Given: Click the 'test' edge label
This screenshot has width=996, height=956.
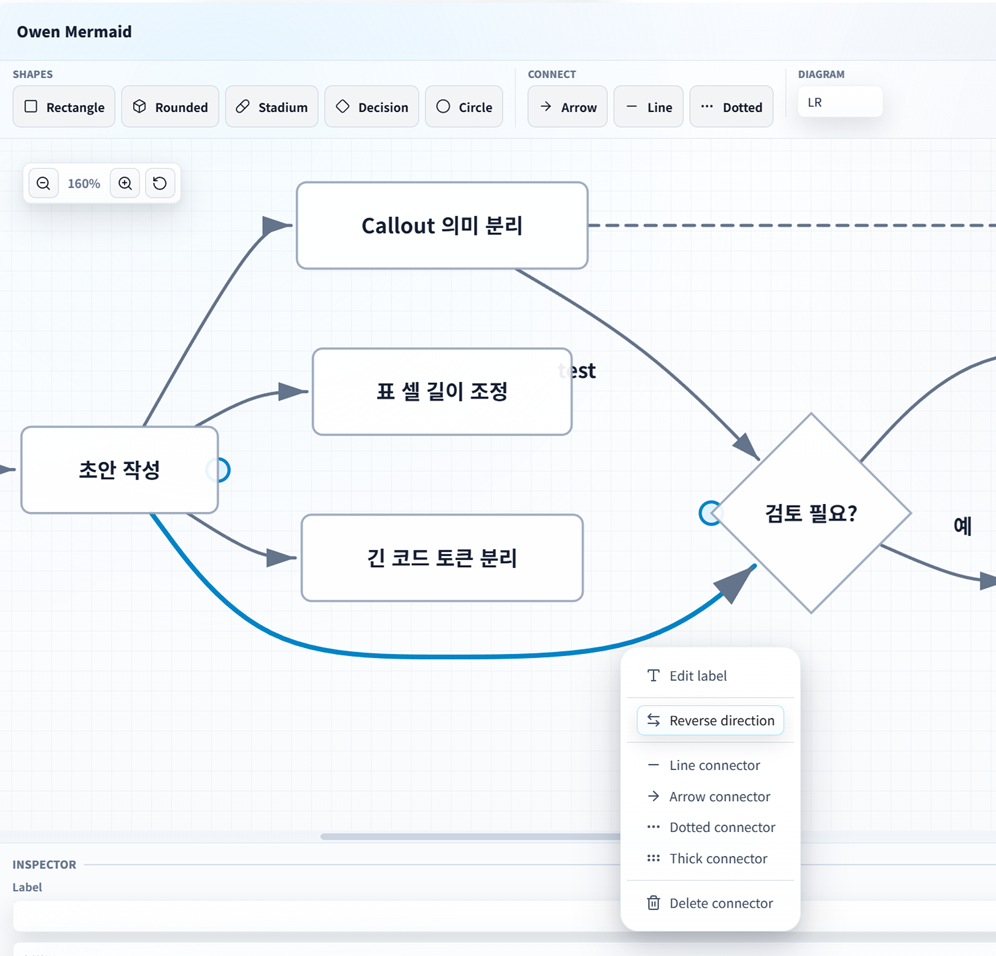Looking at the screenshot, I should [x=577, y=370].
